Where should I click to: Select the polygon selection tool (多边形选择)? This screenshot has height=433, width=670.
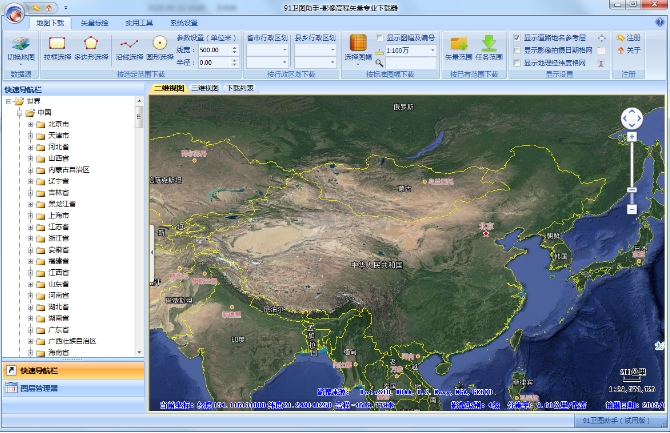click(x=91, y=43)
